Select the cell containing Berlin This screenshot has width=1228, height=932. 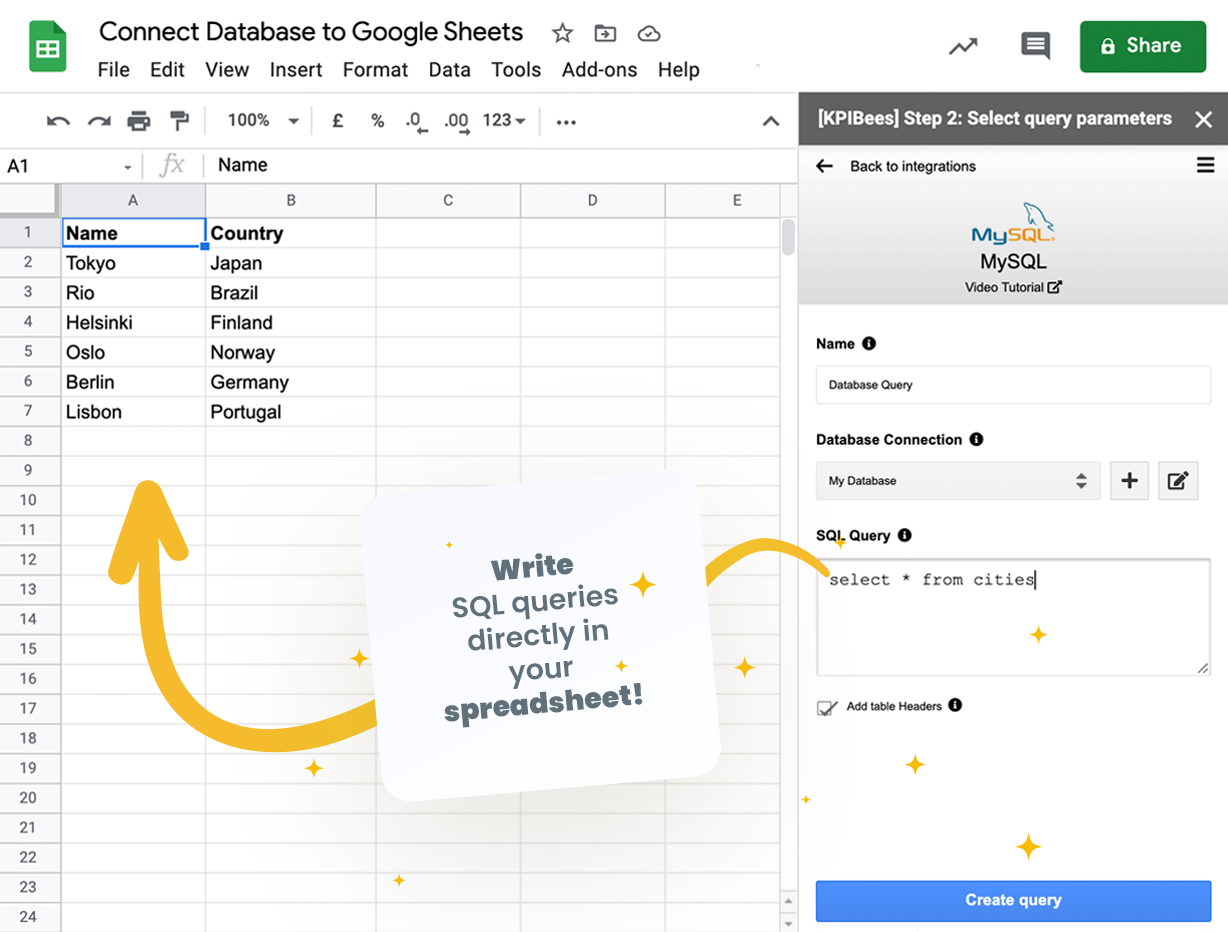click(133, 382)
